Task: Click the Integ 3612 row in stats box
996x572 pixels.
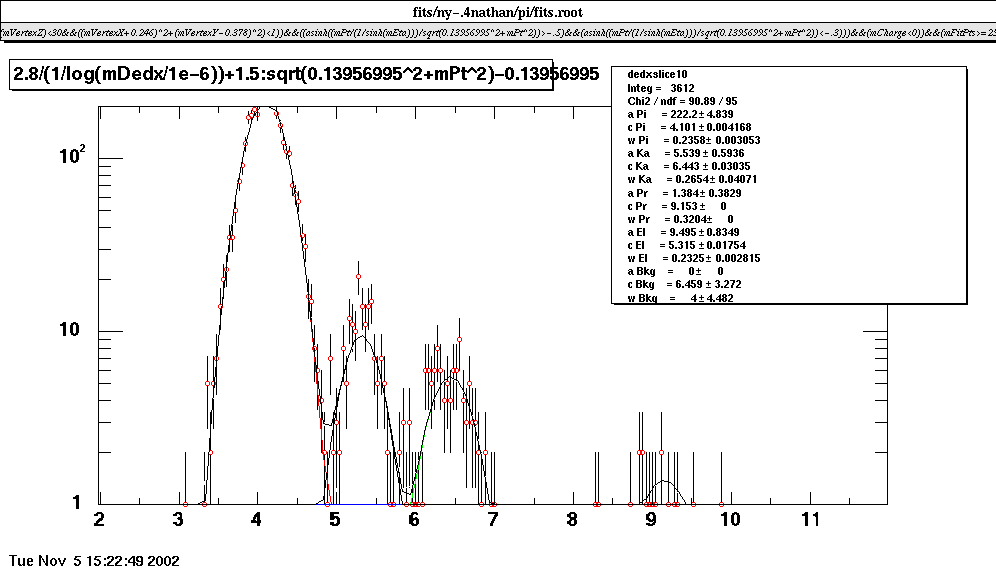Action: point(661,88)
